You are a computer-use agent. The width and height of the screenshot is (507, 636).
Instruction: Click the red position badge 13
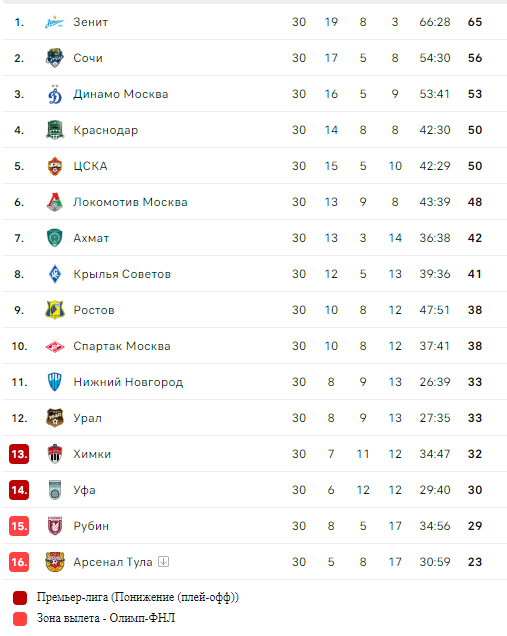[x=19, y=454]
